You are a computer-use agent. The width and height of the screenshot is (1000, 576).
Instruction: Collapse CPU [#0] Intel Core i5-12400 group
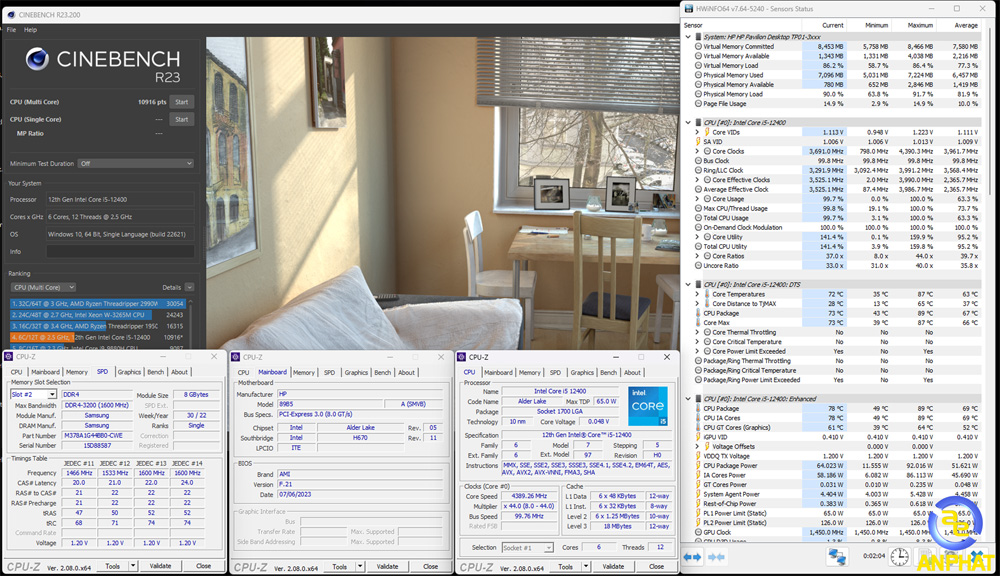coord(688,122)
